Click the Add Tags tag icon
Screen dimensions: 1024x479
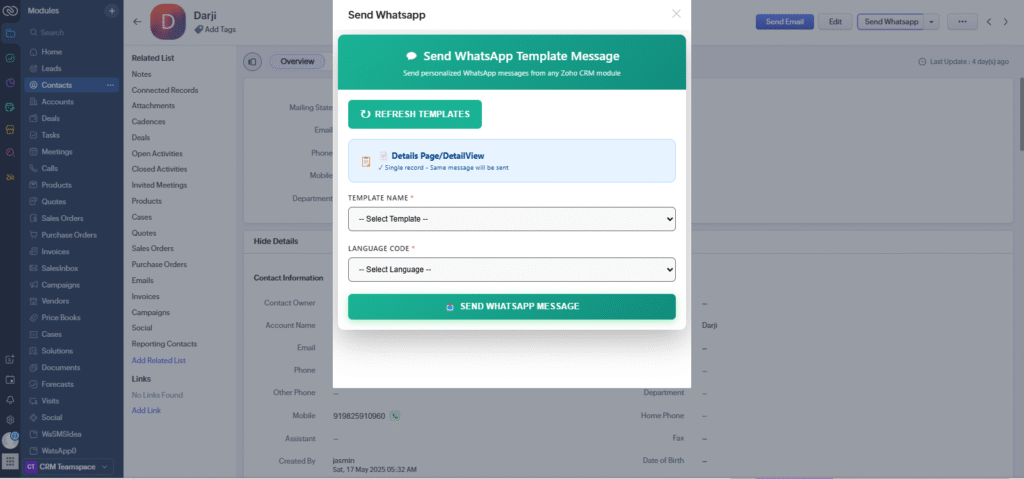click(198, 30)
